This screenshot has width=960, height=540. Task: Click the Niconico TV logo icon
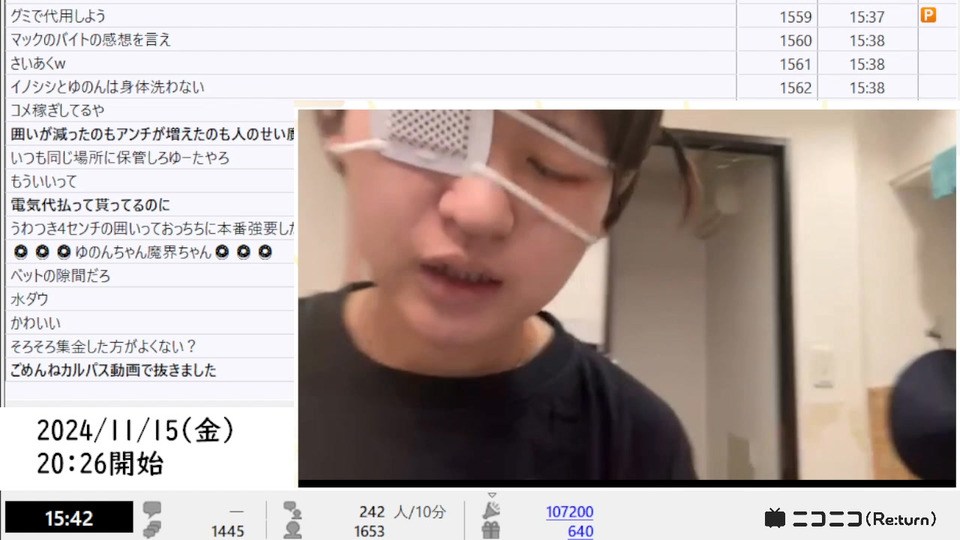tap(774, 518)
